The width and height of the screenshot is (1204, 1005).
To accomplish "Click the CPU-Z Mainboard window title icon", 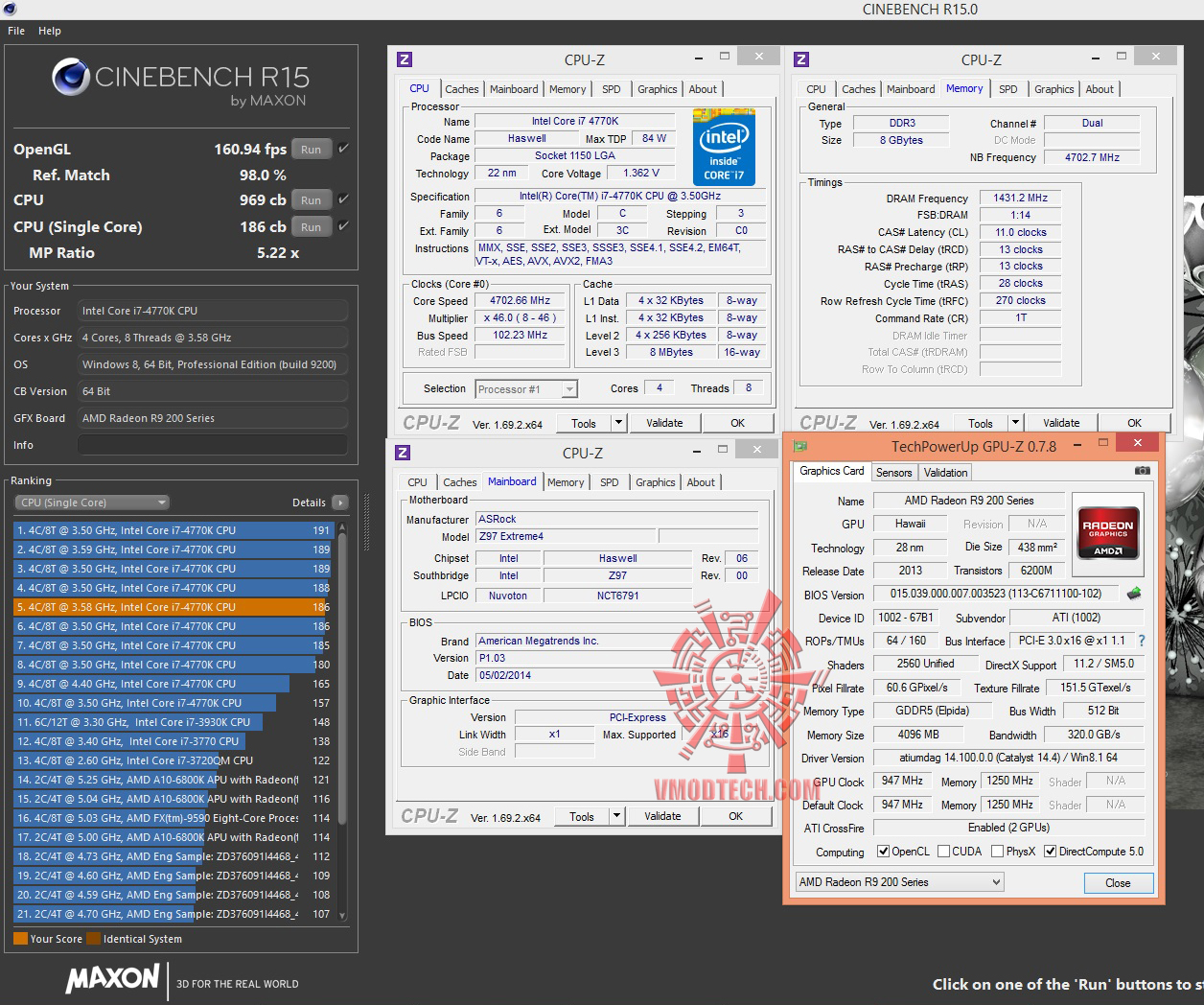I will 404,453.
